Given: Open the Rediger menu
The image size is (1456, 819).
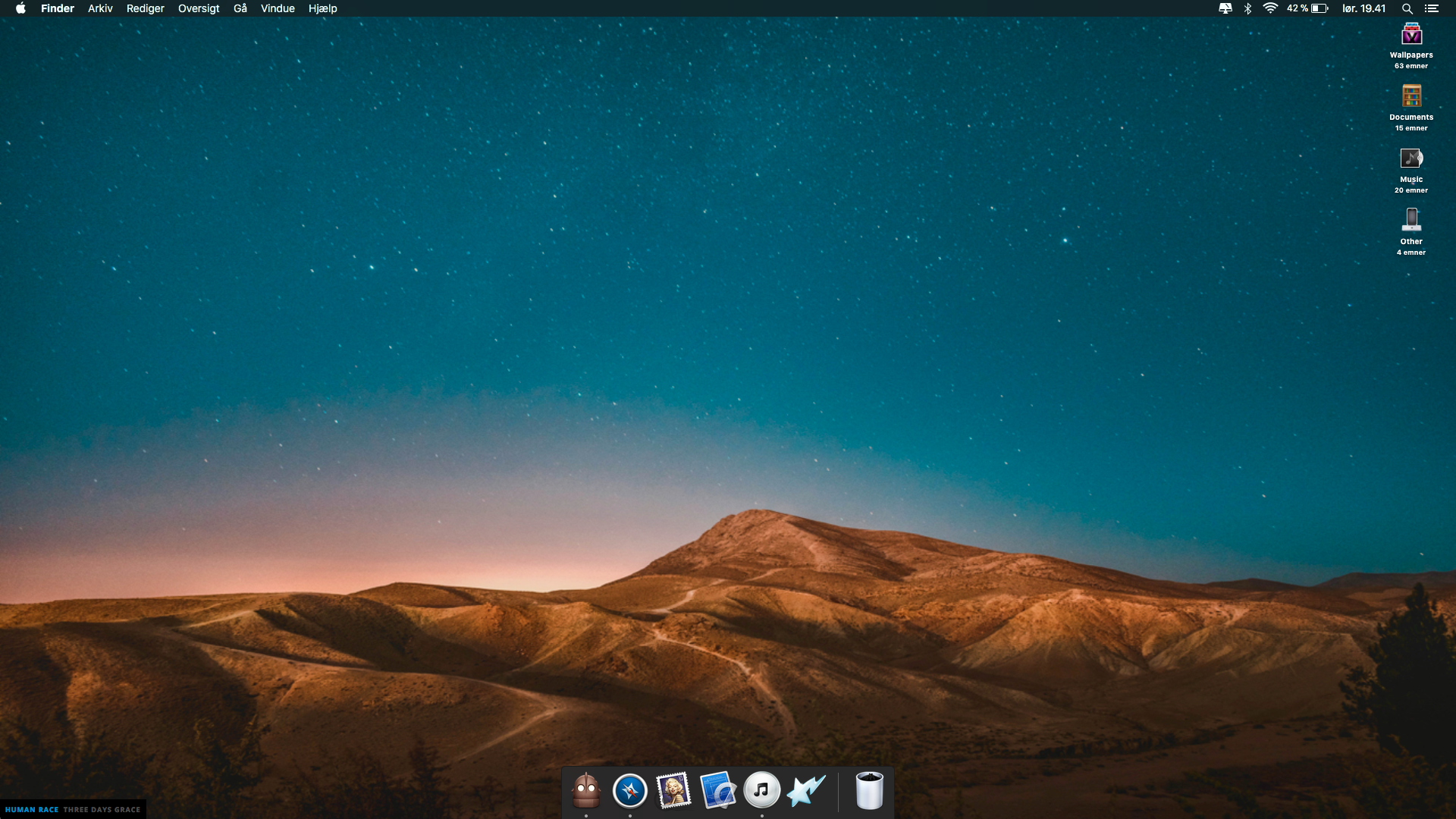Looking at the screenshot, I should click(146, 8).
